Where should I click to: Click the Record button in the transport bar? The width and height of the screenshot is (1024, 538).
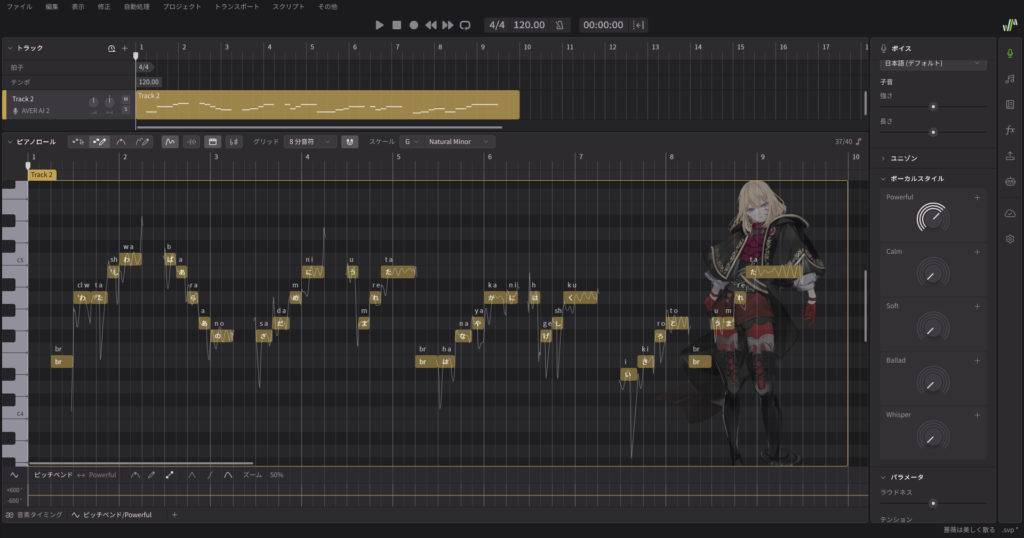[x=413, y=24]
